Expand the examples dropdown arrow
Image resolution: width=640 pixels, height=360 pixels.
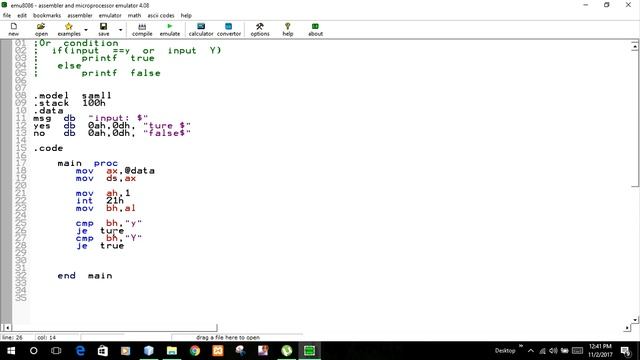pos(86,30)
